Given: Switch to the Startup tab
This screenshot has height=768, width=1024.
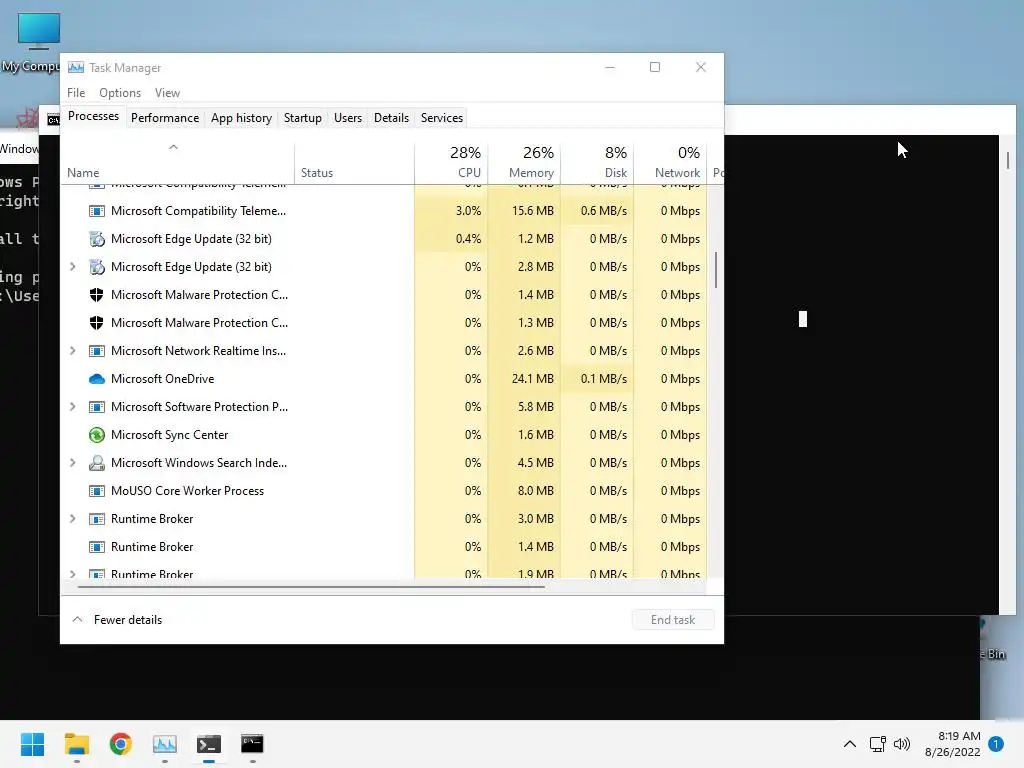Looking at the screenshot, I should tap(302, 118).
